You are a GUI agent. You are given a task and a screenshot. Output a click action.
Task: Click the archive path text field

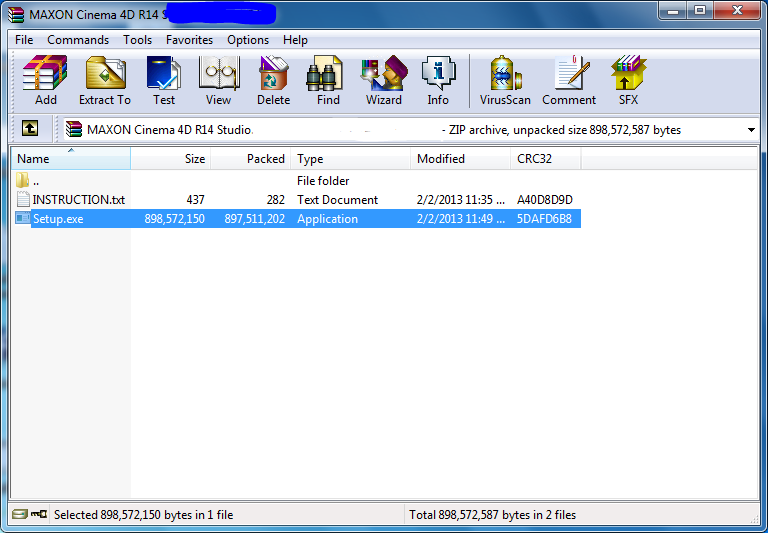(409, 130)
